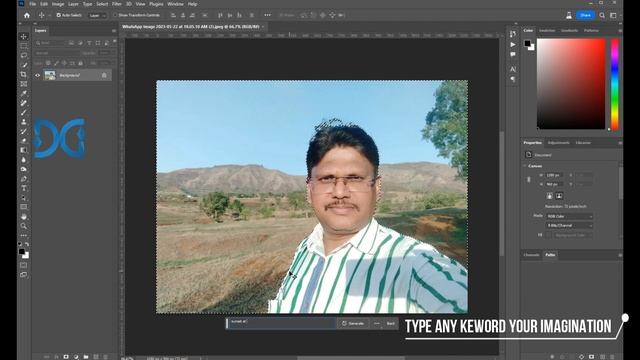Select landscape canvas orientation button
This screenshot has height=360, width=640.
coord(559,196)
